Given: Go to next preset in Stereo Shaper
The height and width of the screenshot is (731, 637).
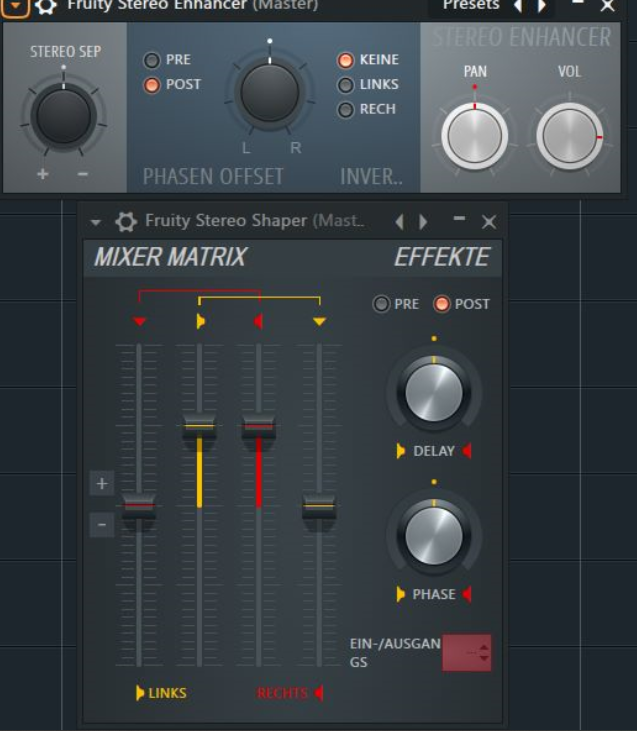Looking at the screenshot, I should pyautogui.click(x=423, y=222).
